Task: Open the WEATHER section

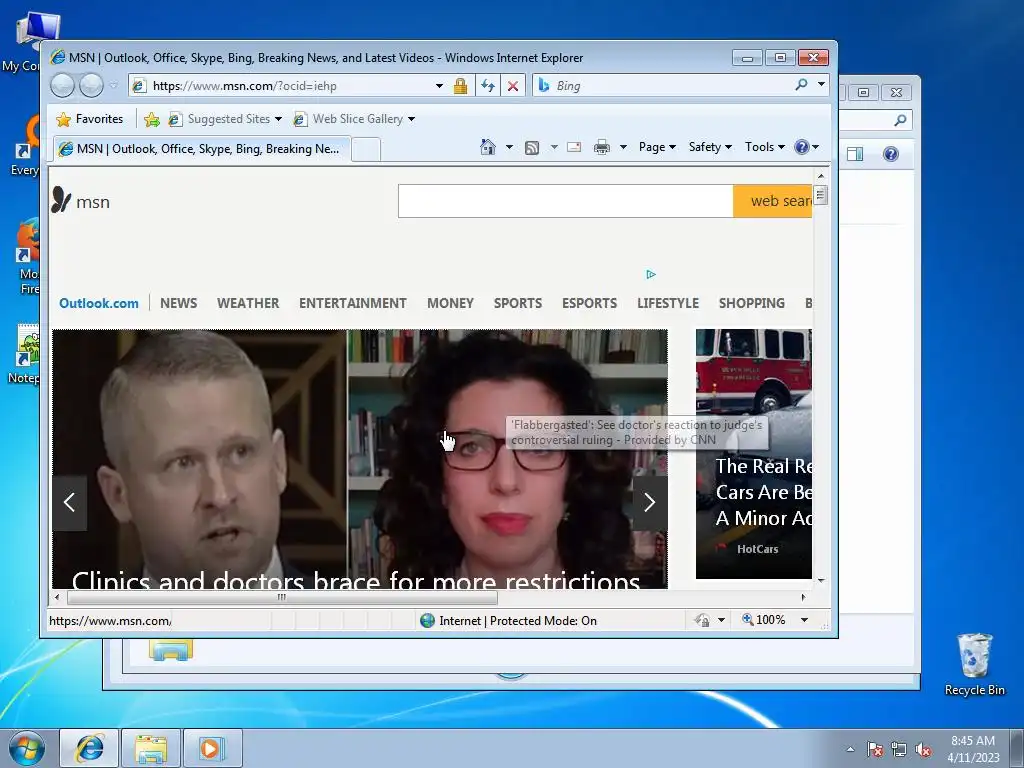Action: (x=248, y=303)
